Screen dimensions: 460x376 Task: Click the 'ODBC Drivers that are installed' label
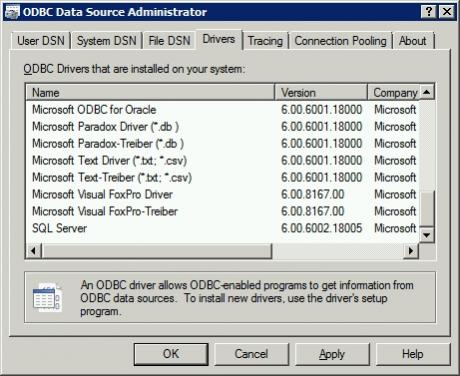pyautogui.click(x=134, y=69)
